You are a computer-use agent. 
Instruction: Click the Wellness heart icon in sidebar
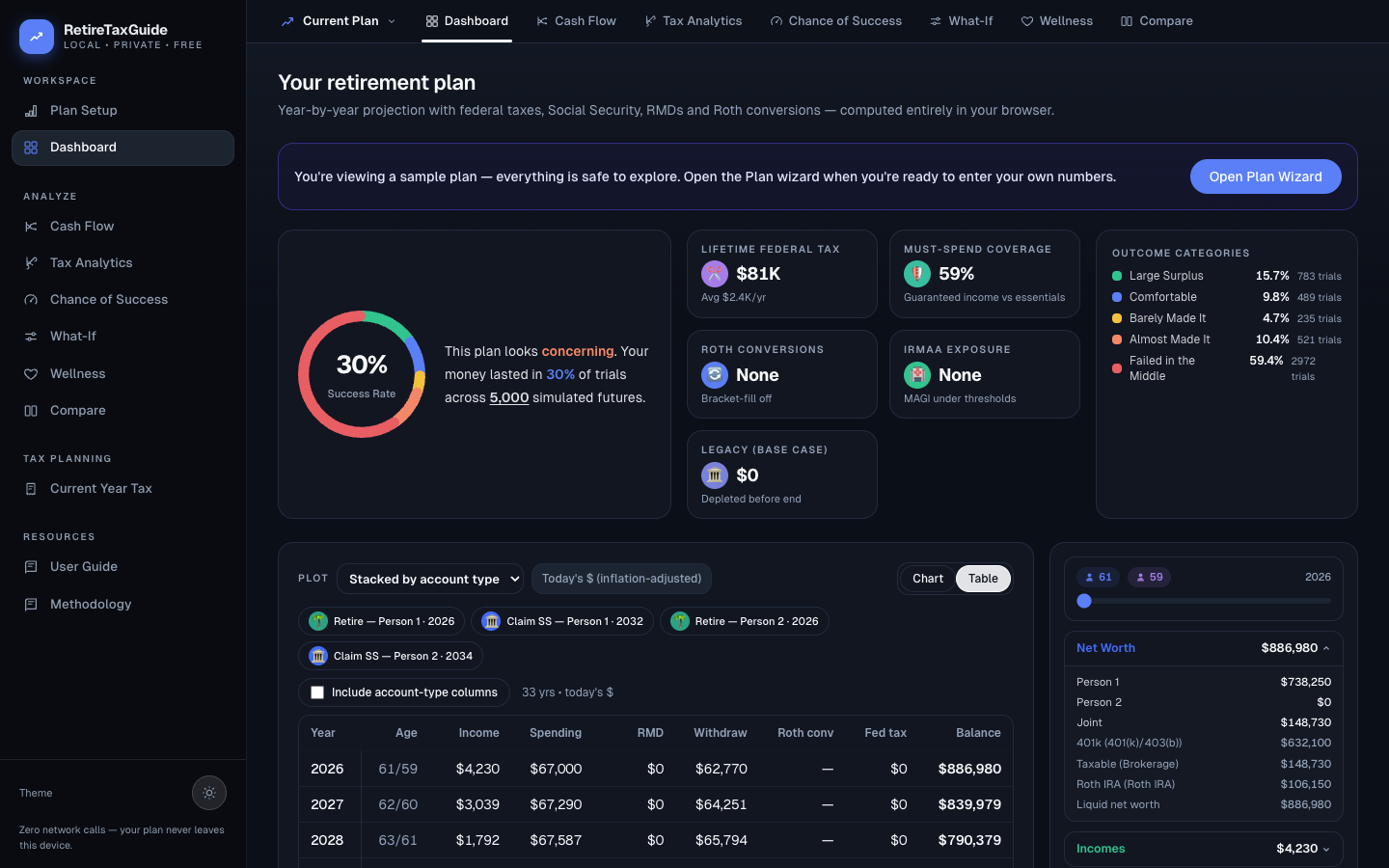[x=31, y=374]
